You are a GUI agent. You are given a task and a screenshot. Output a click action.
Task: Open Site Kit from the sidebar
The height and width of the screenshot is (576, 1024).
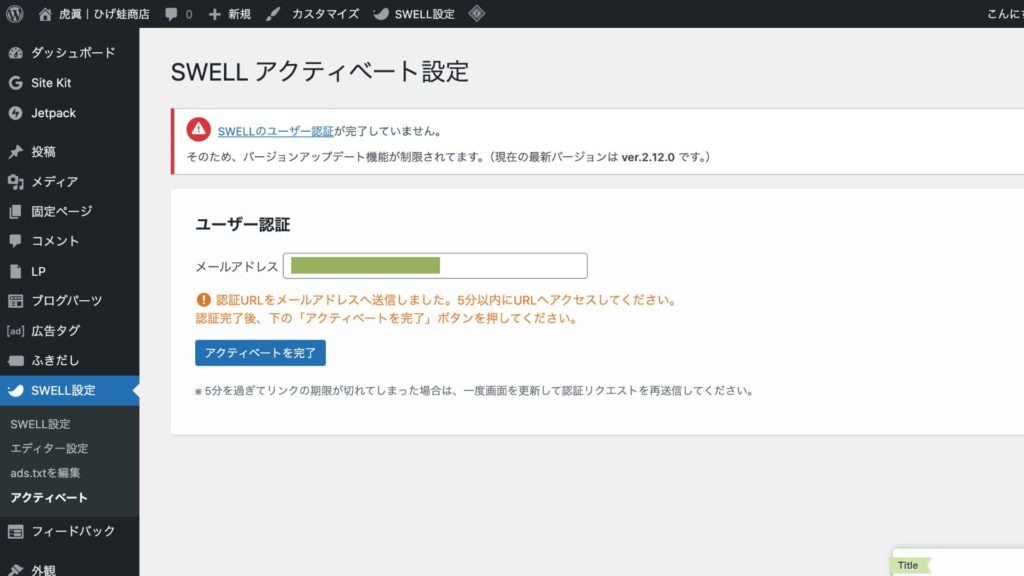[50, 83]
